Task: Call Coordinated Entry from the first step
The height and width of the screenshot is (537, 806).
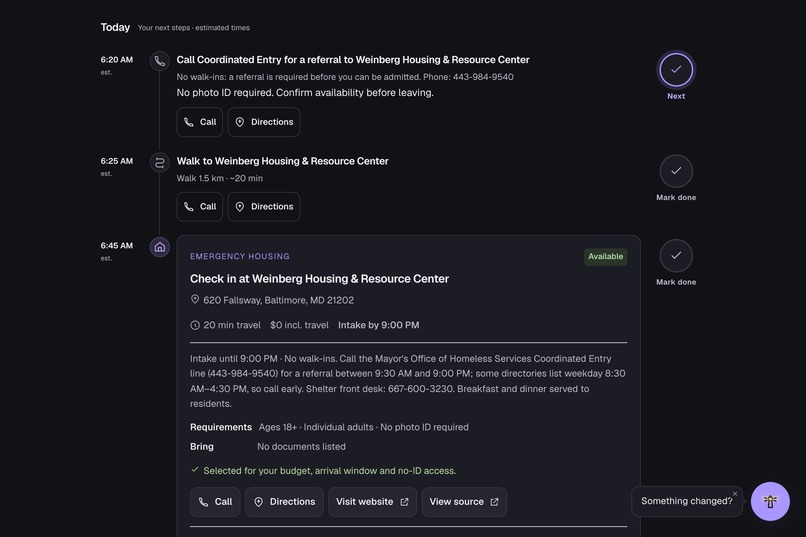Action: pos(199,122)
